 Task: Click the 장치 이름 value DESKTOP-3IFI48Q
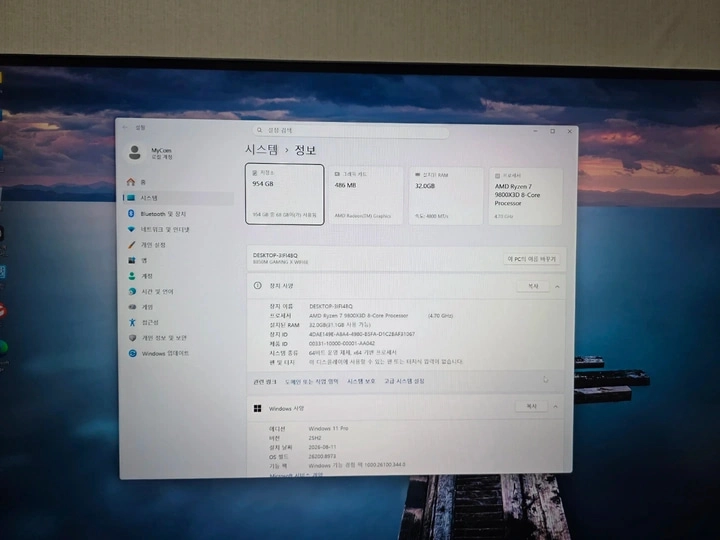pyautogui.click(x=331, y=306)
